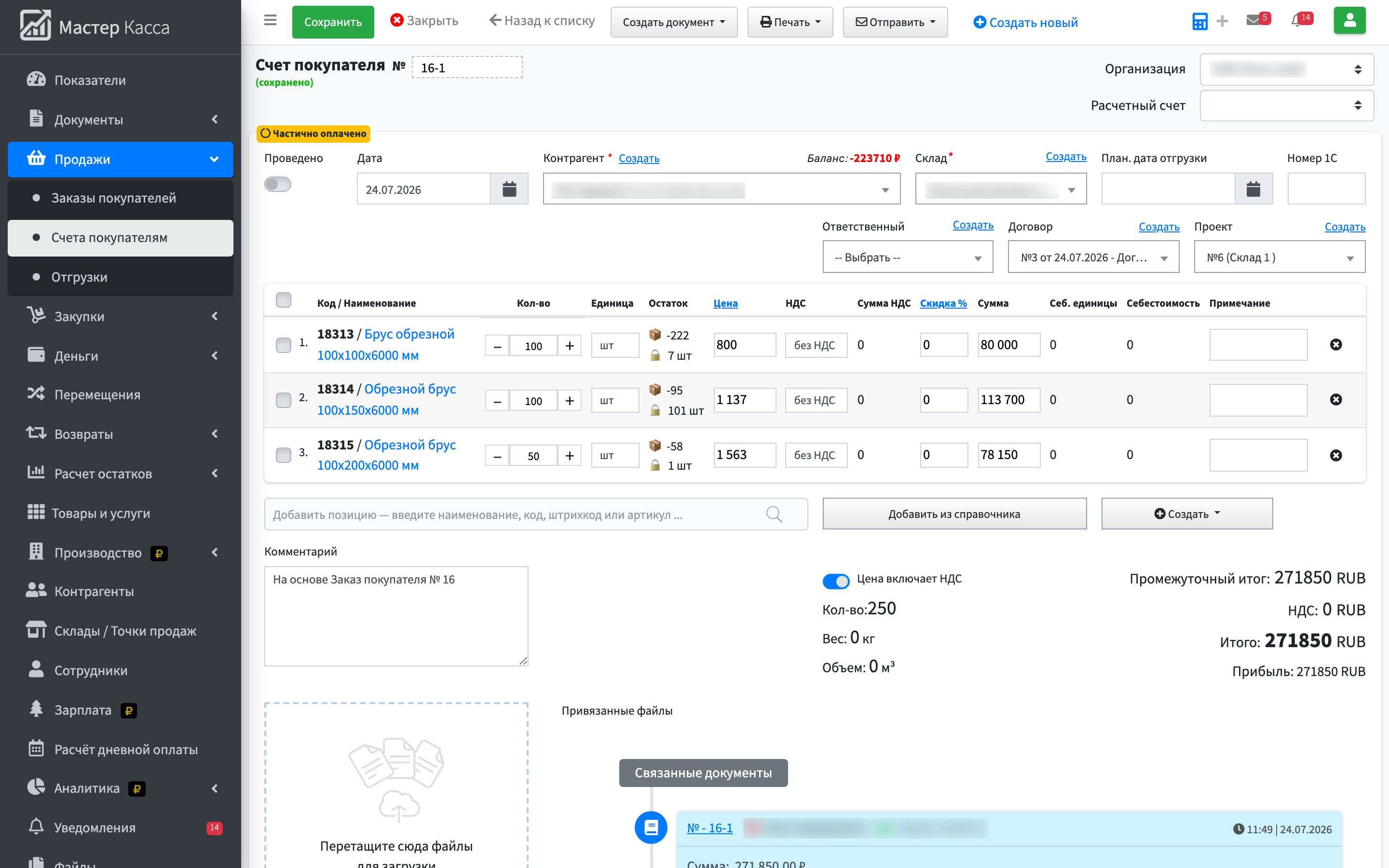This screenshot has width=1389, height=868.
Task: Open calendar for План. дата отгрузки
Action: [1253, 189]
